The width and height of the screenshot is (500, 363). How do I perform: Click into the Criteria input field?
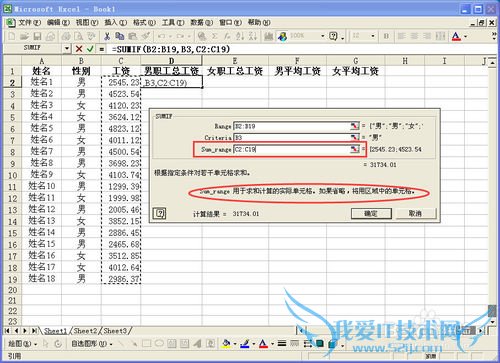point(292,137)
